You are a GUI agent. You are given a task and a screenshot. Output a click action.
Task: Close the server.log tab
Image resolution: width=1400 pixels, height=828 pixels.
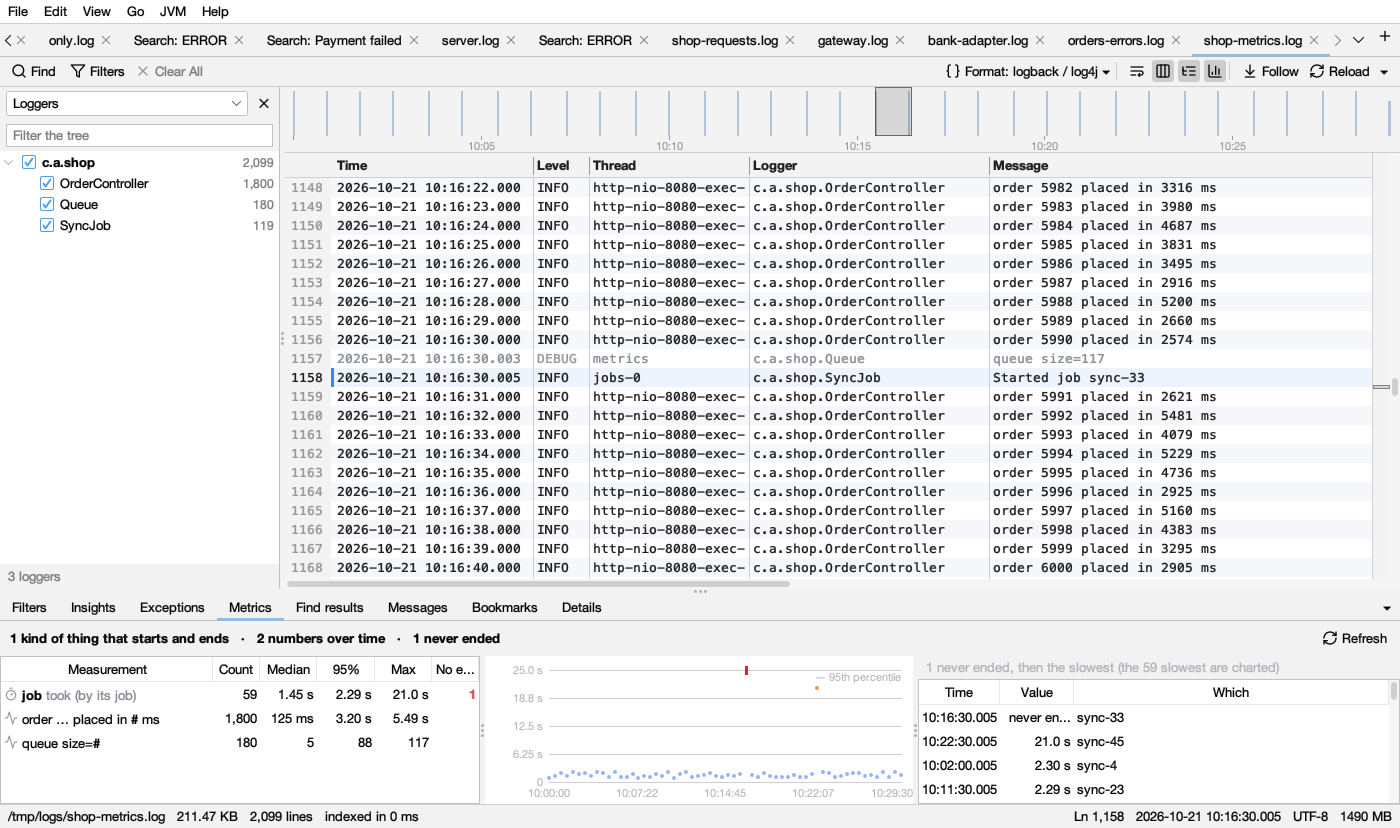click(x=511, y=41)
